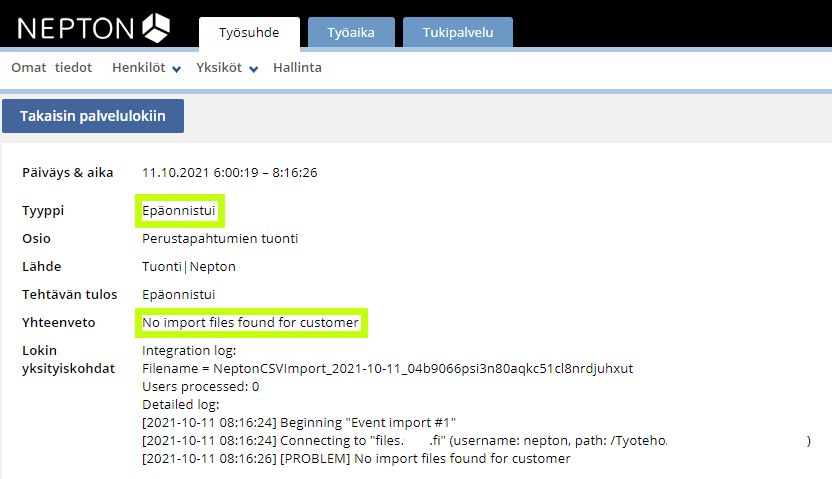
Task: Click the Tuonti|Nepton source value
Action: coord(189,267)
